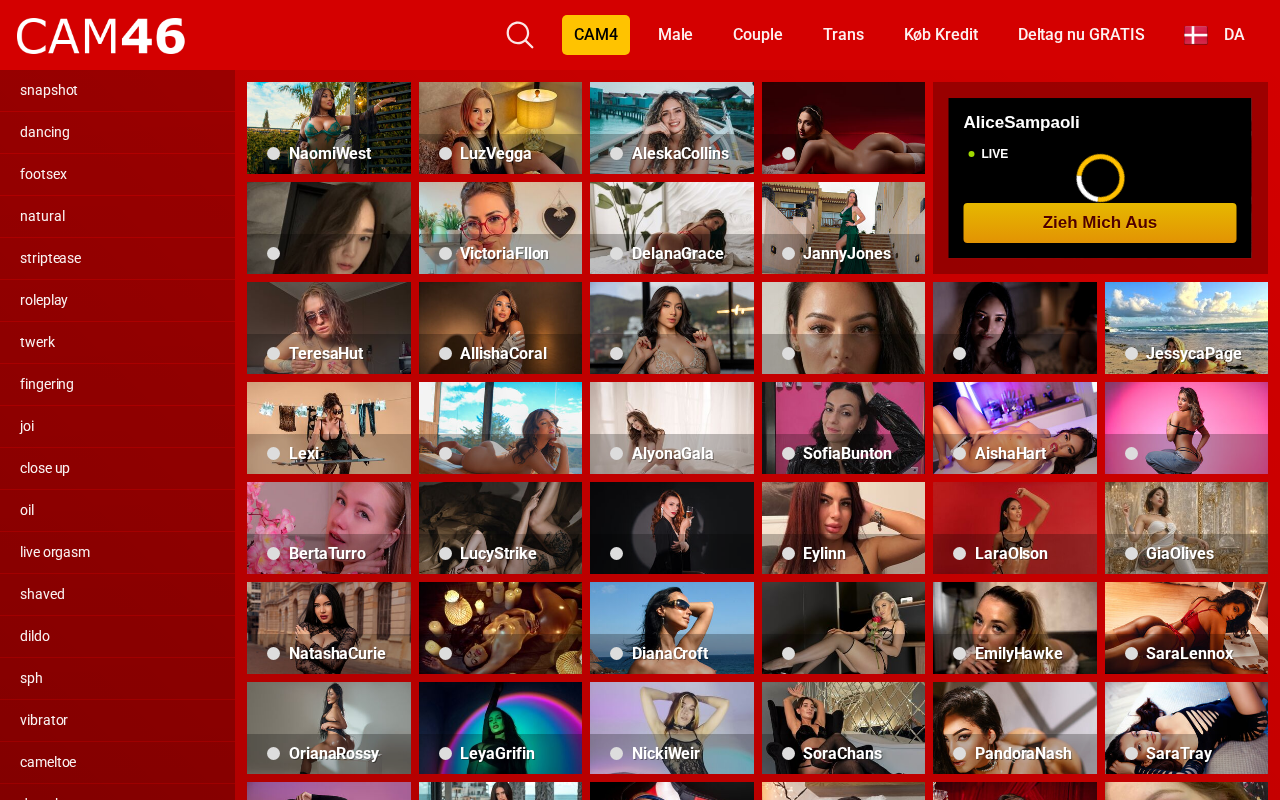
Task: Select the snapshot tag in sidebar
Action: click(x=117, y=90)
